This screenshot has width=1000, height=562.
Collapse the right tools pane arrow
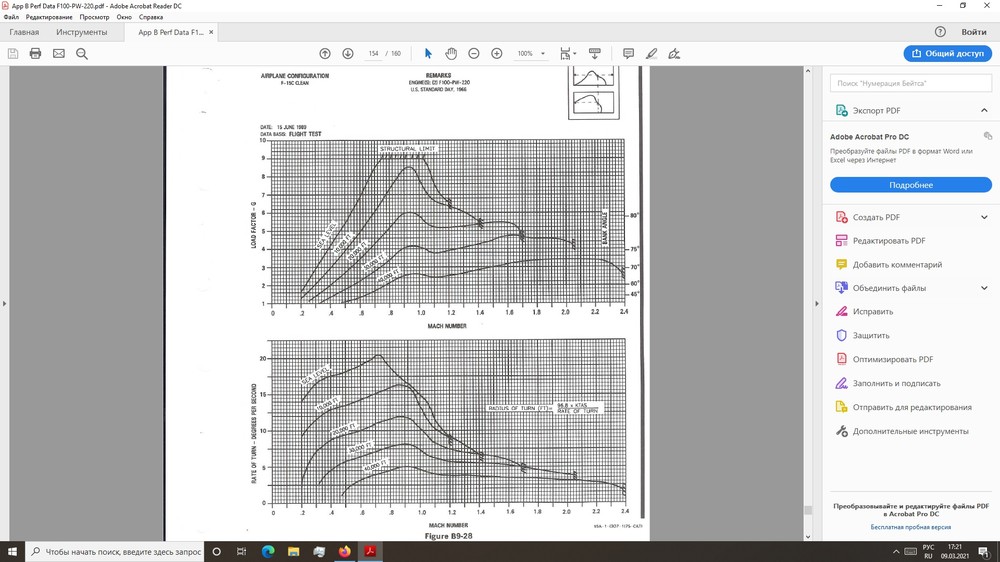click(x=817, y=303)
